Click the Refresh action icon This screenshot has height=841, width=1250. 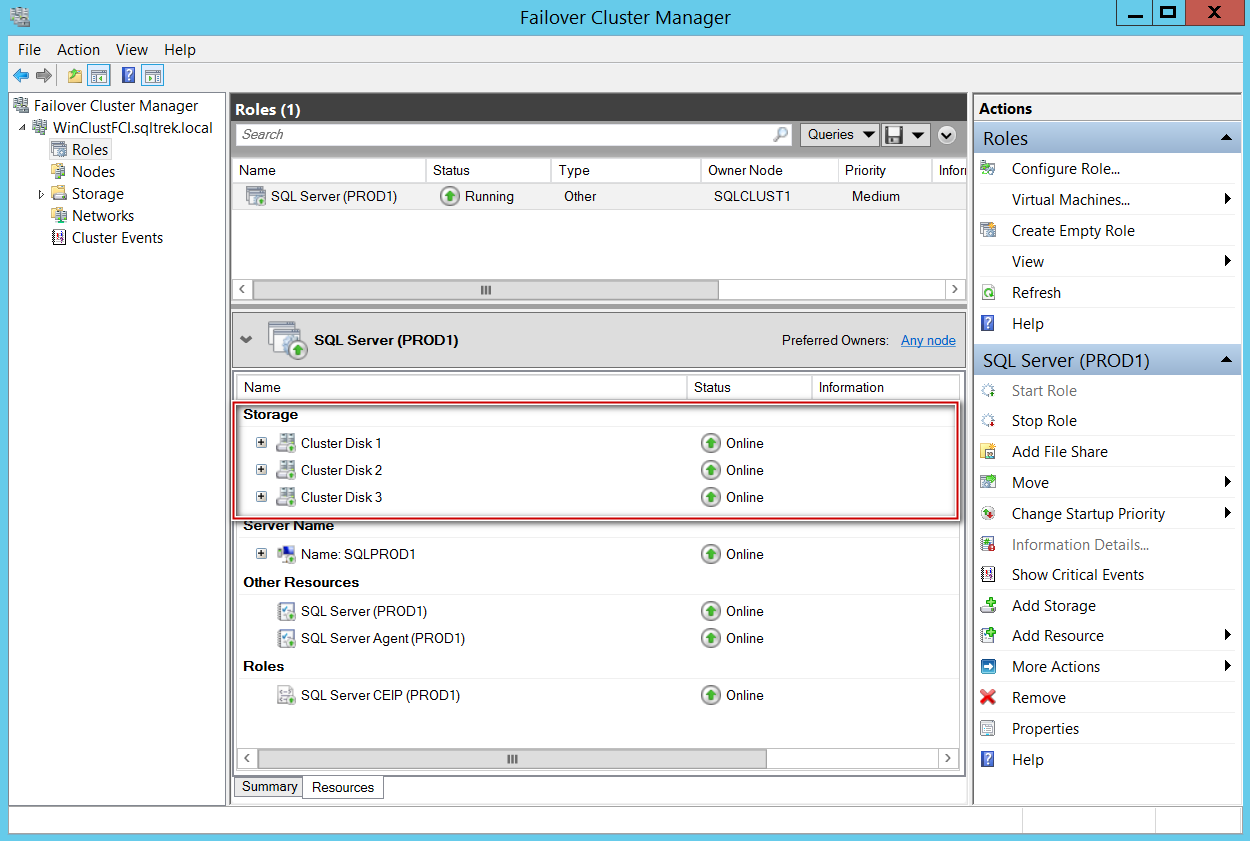click(988, 292)
